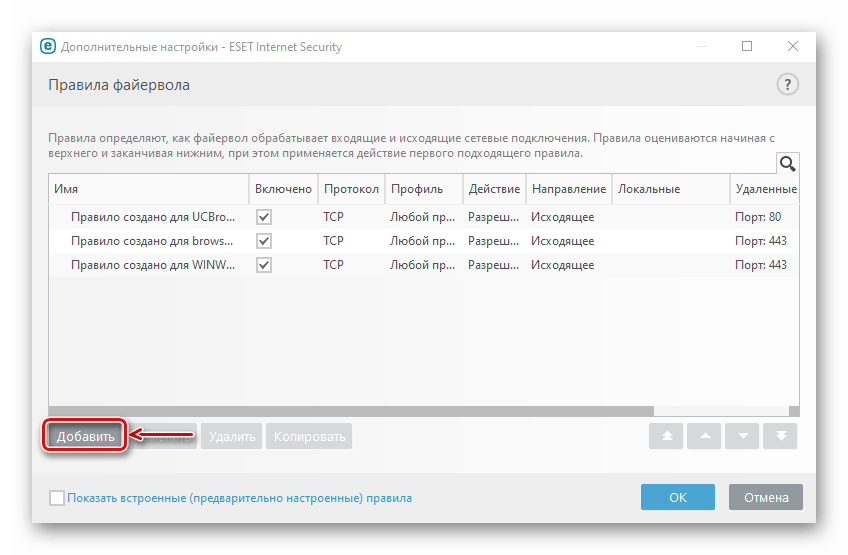Click the Добавить button

(x=86, y=436)
